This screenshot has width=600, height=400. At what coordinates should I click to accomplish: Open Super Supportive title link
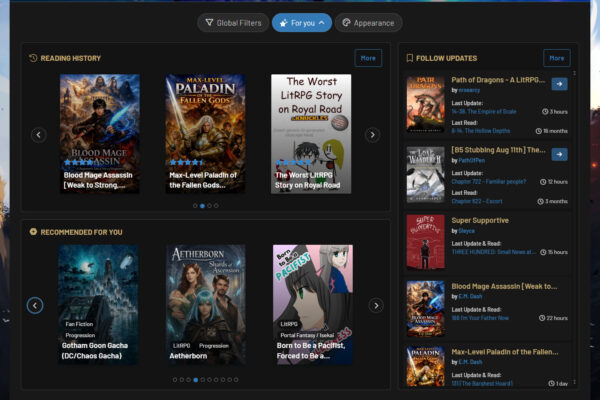pos(480,220)
